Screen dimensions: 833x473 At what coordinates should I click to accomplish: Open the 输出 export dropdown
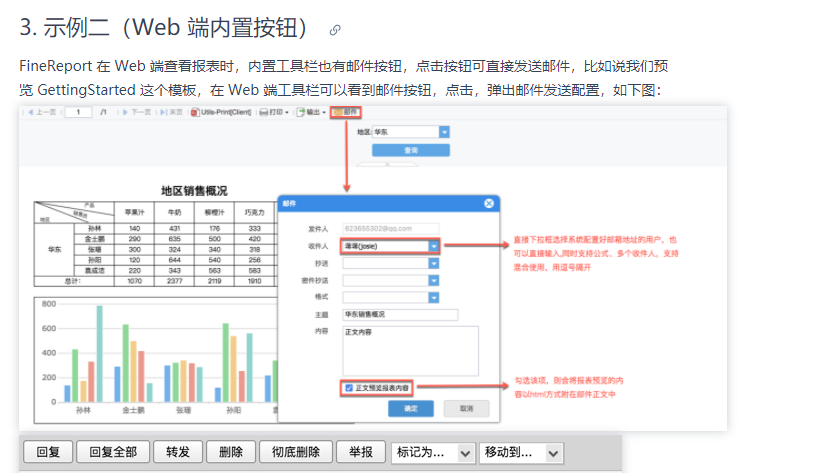point(311,112)
